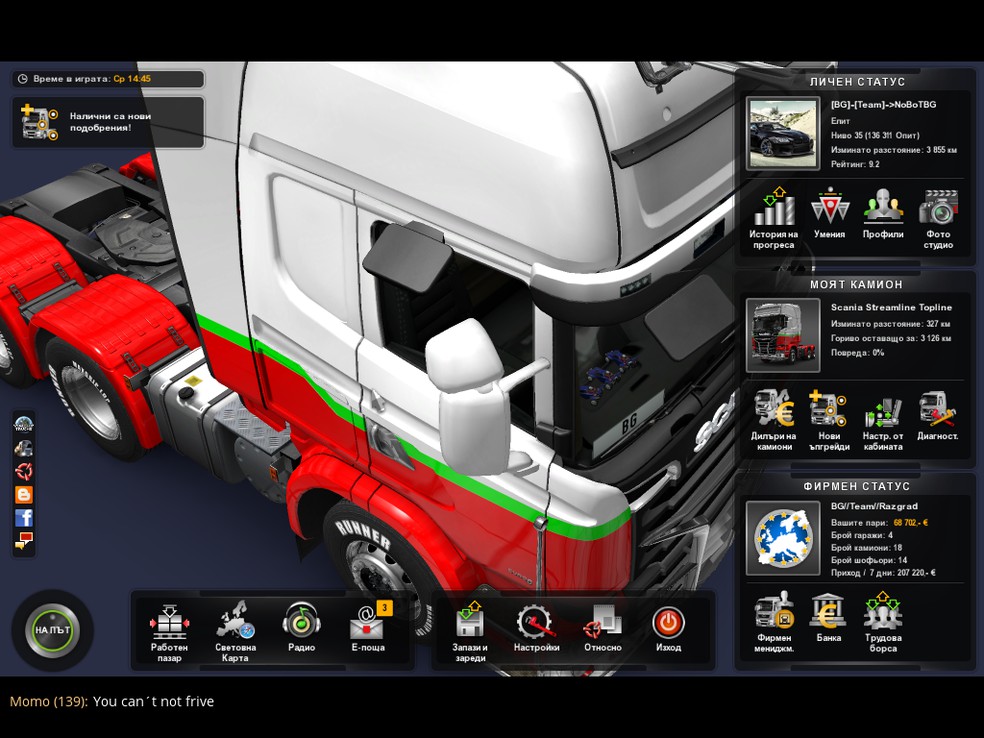Click the new upgrades available notification
Image resolution: width=984 pixels, height=738 pixels.
(x=108, y=122)
